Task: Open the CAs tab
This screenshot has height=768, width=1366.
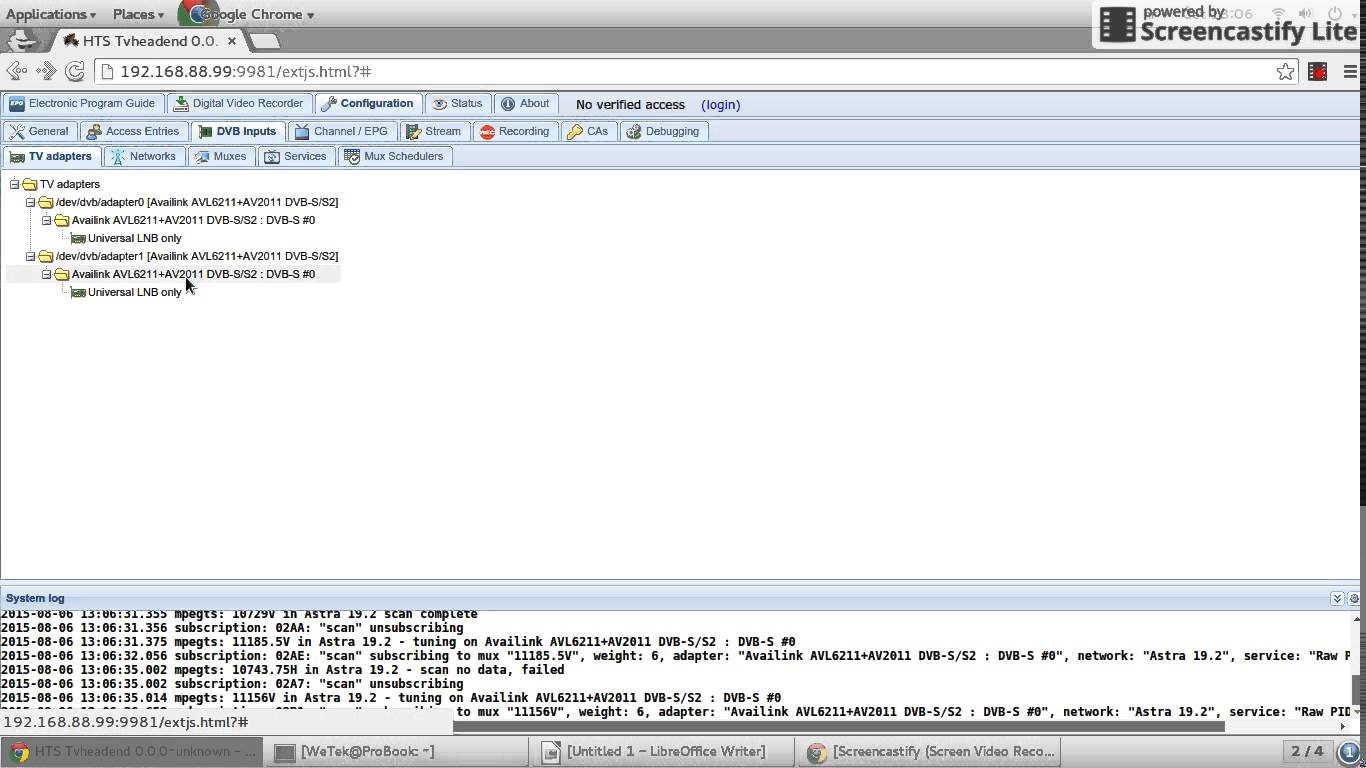Action: coord(588,131)
